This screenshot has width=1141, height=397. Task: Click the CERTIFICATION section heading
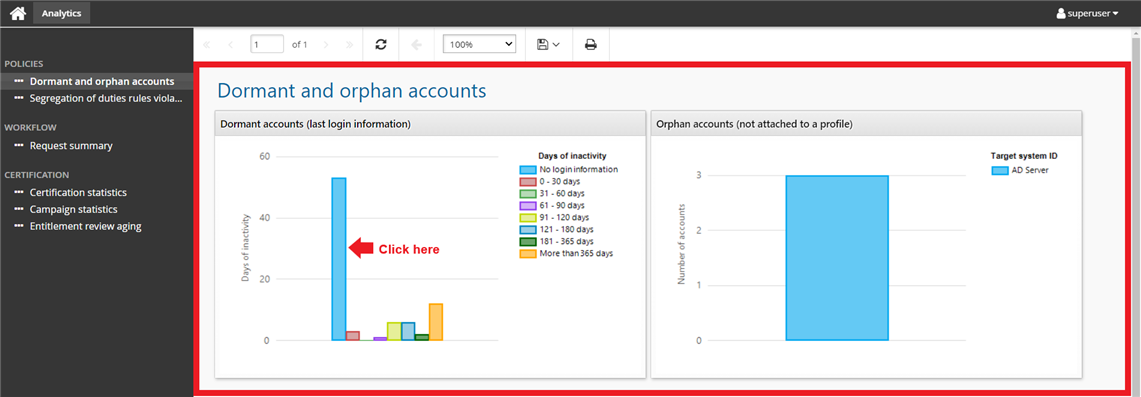click(37, 175)
